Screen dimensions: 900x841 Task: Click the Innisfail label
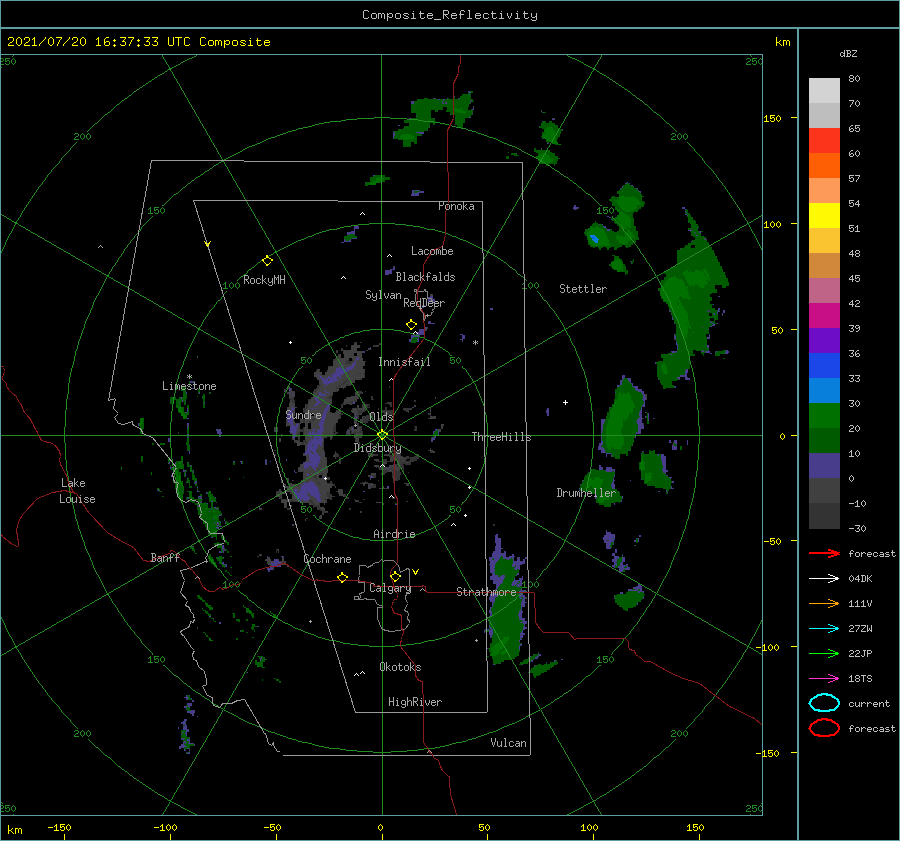(x=404, y=362)
